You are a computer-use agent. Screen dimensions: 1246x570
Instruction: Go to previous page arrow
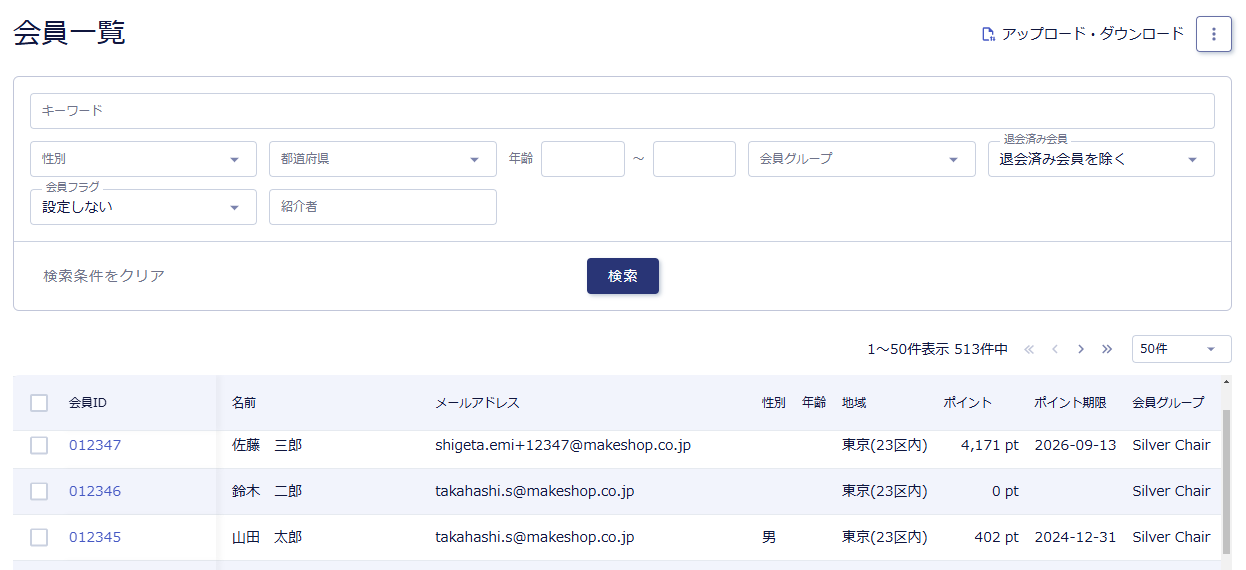pyautogui.click(x=1054, y=349)
